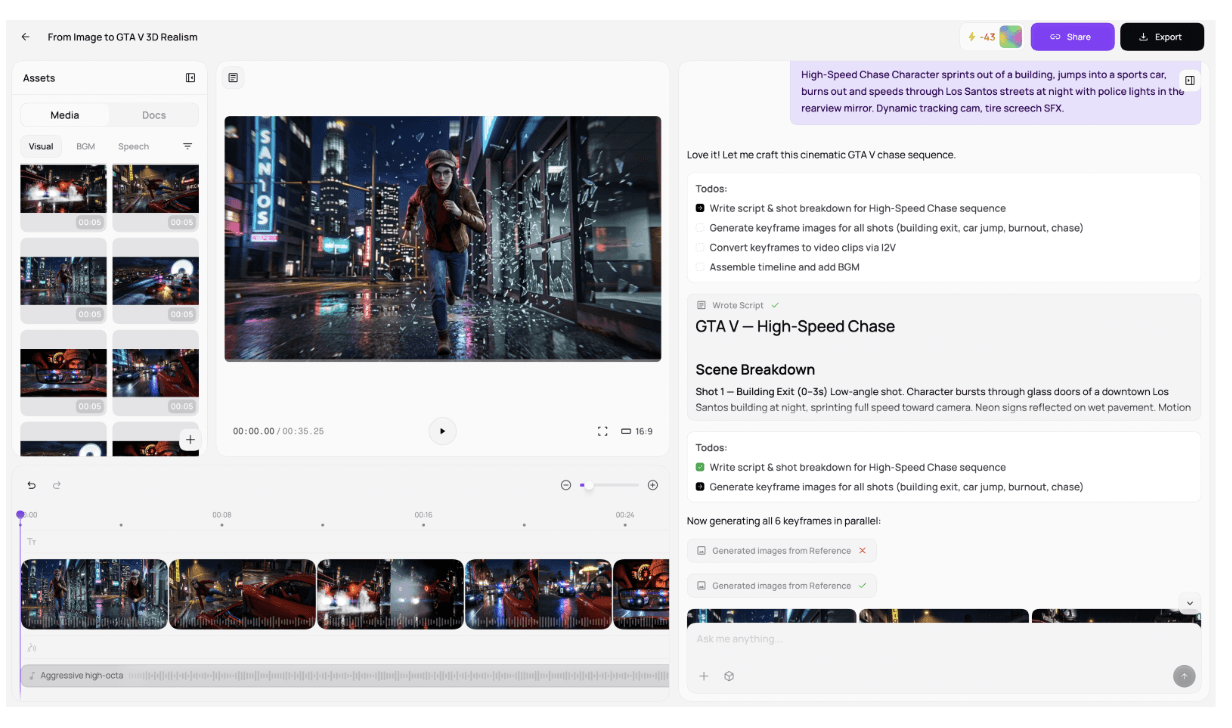The image size is (1232, 728).
Task: Toggle the chat side panel icon
Action: pyautogui.click(x=1189, y=80)
